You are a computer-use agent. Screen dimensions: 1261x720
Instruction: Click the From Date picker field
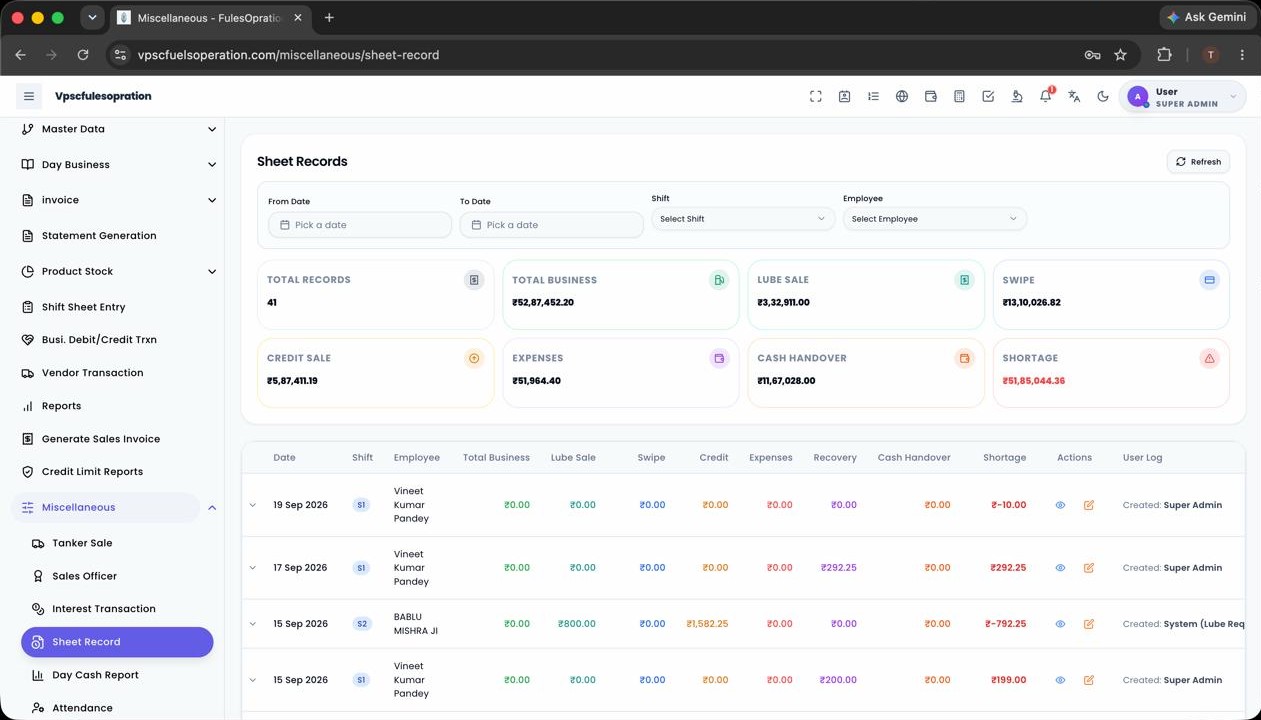360,225
